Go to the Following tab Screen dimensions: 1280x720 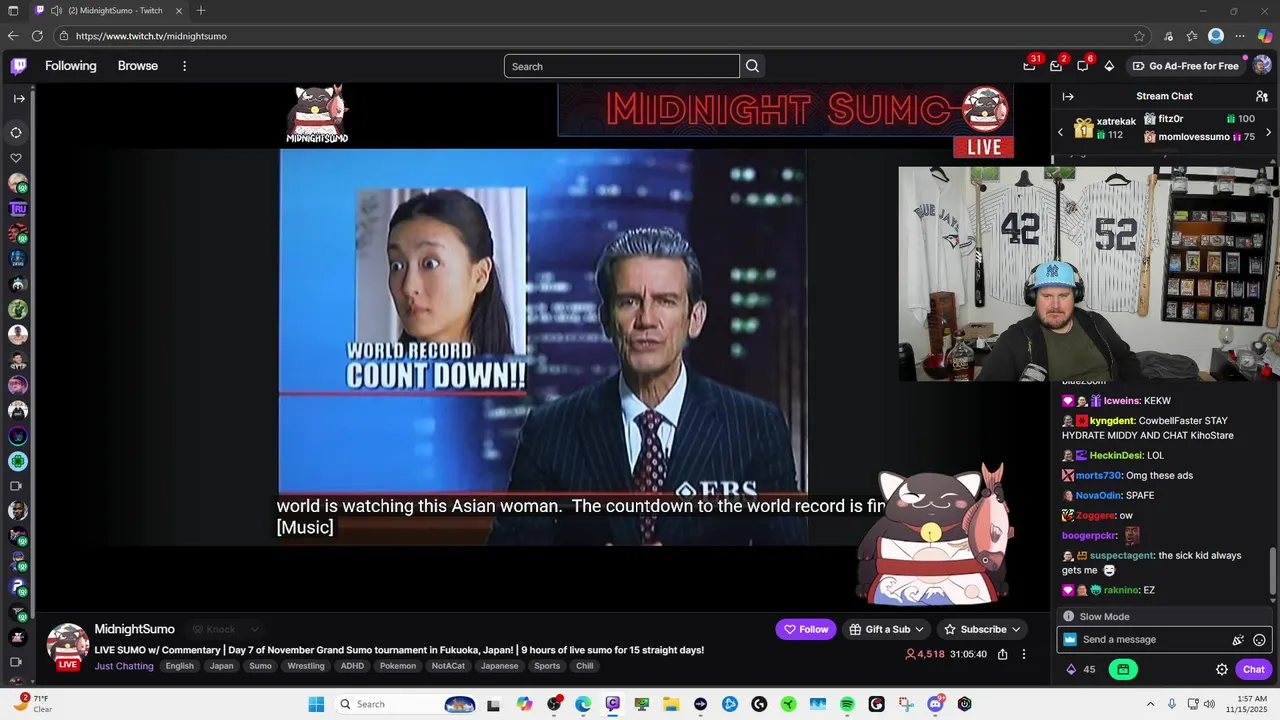click(70, 66)
